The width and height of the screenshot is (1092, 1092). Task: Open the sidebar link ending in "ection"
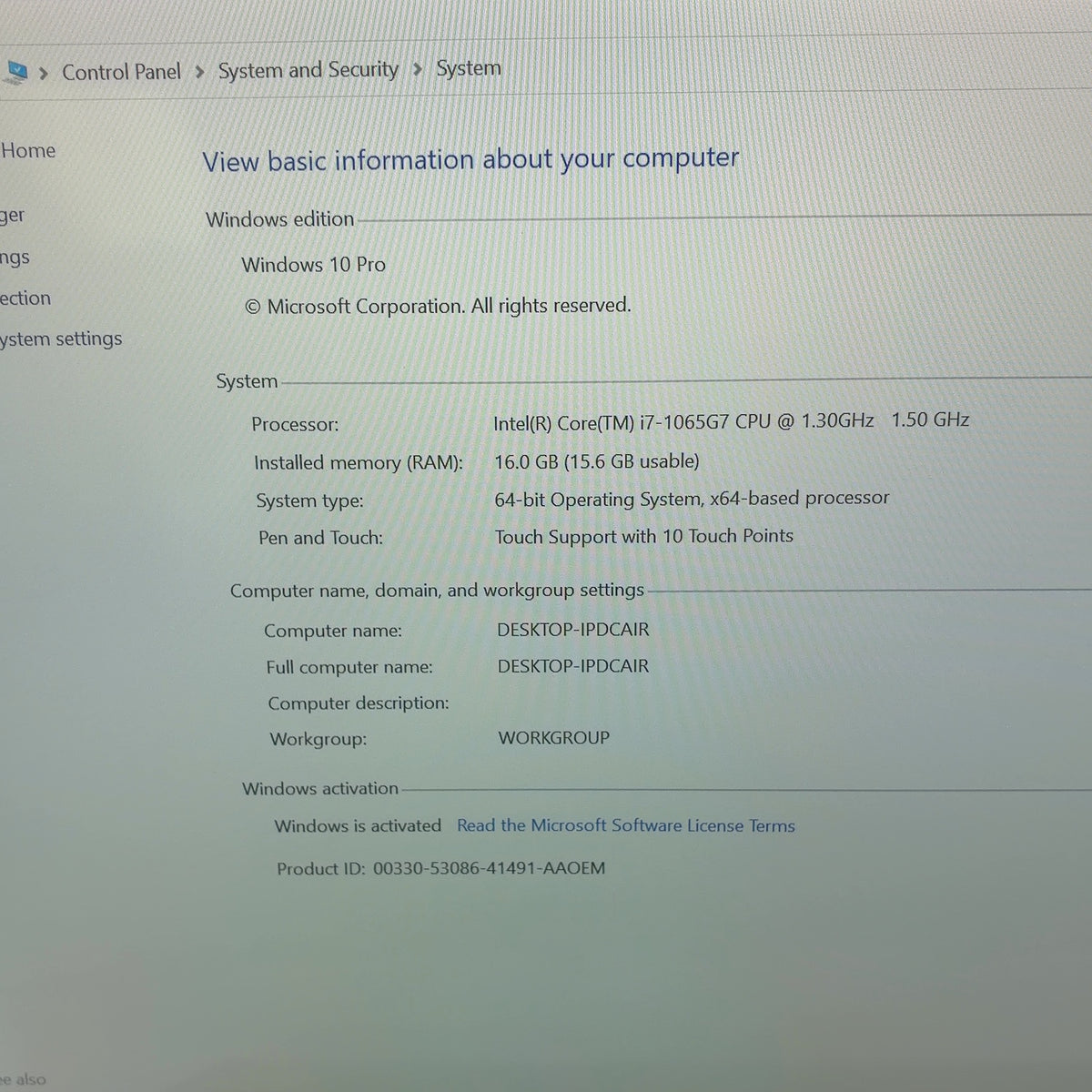pos(25,298)
